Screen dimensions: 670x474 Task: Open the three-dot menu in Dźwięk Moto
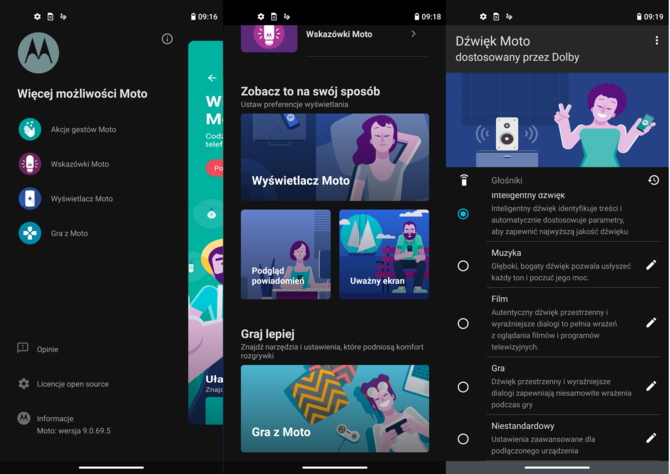[x=656, y=41]
